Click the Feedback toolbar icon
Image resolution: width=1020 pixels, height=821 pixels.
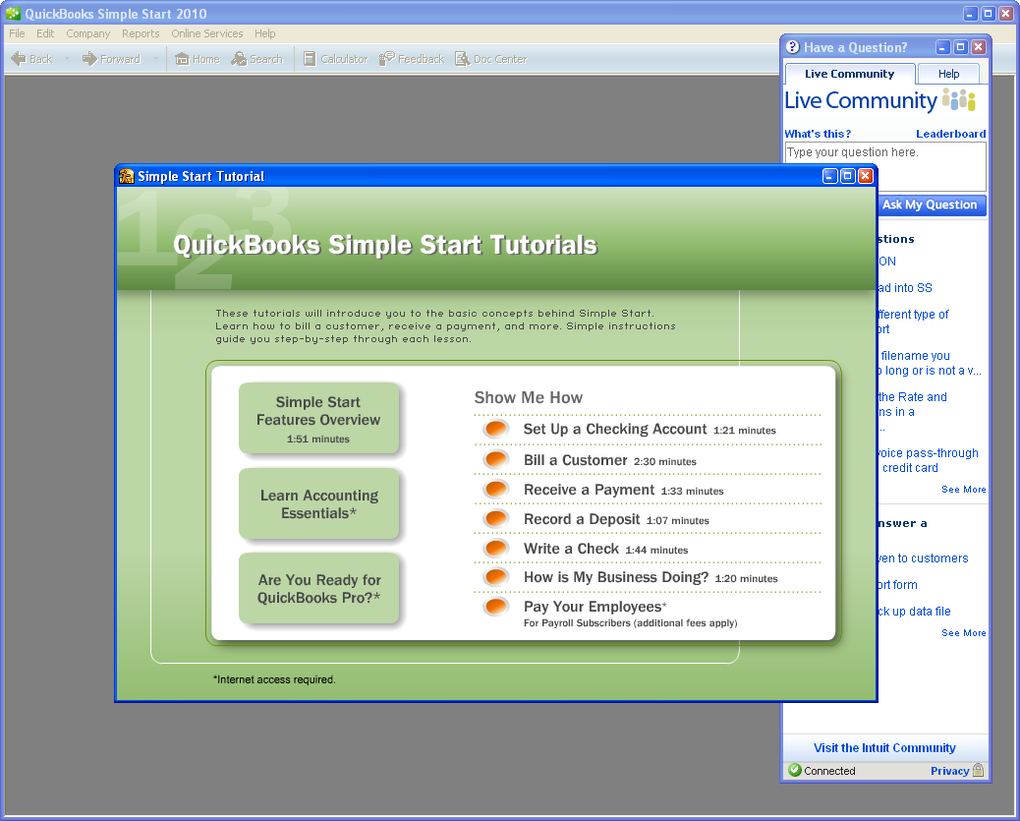387,59
